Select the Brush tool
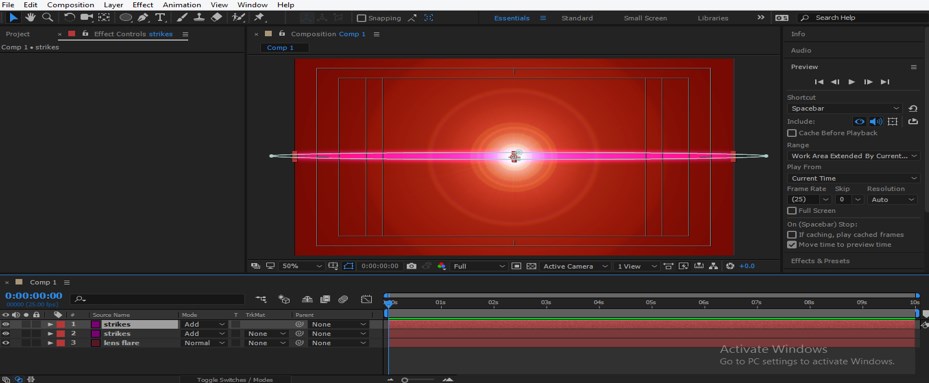The height and width of the screenshot is (383, 929). click(182, 18)
